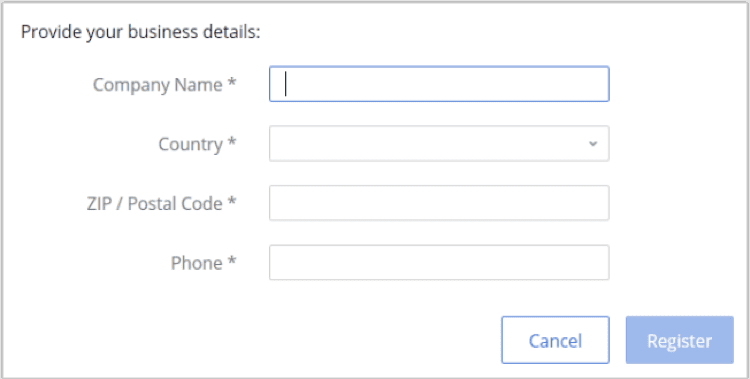Click the Phone input field
This screenshot has width=750, height=379.
(439, 262)
